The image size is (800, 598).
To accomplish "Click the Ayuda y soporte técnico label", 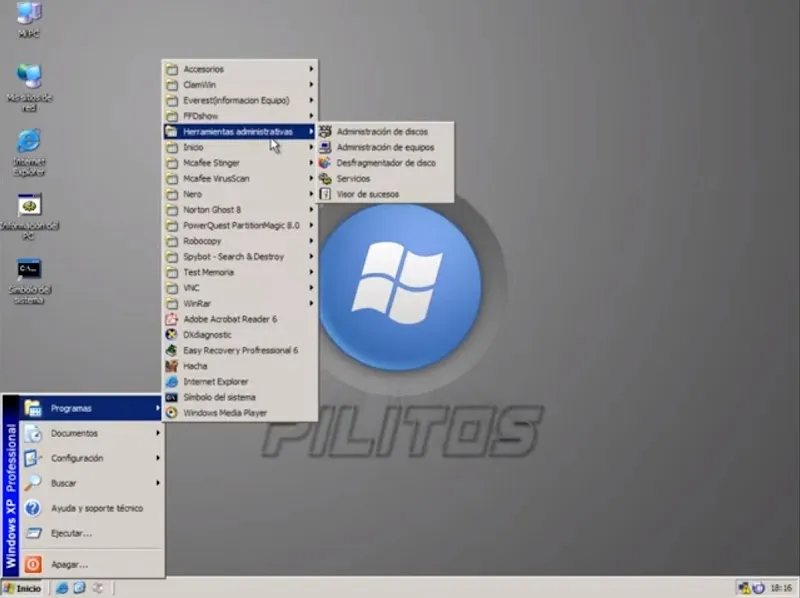I will pyautogui.click(x=97, y=509).
